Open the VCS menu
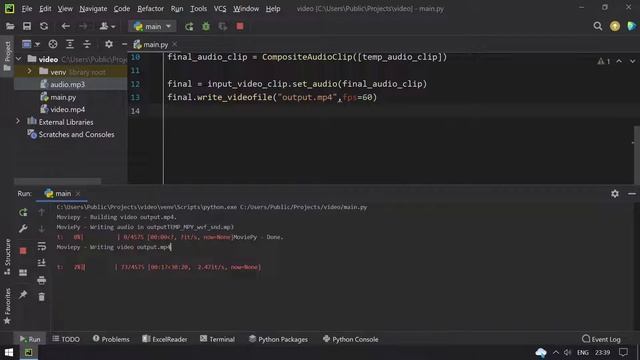This screenshot has width=640, height=360. pyautogui.click(x=220, y=9)
